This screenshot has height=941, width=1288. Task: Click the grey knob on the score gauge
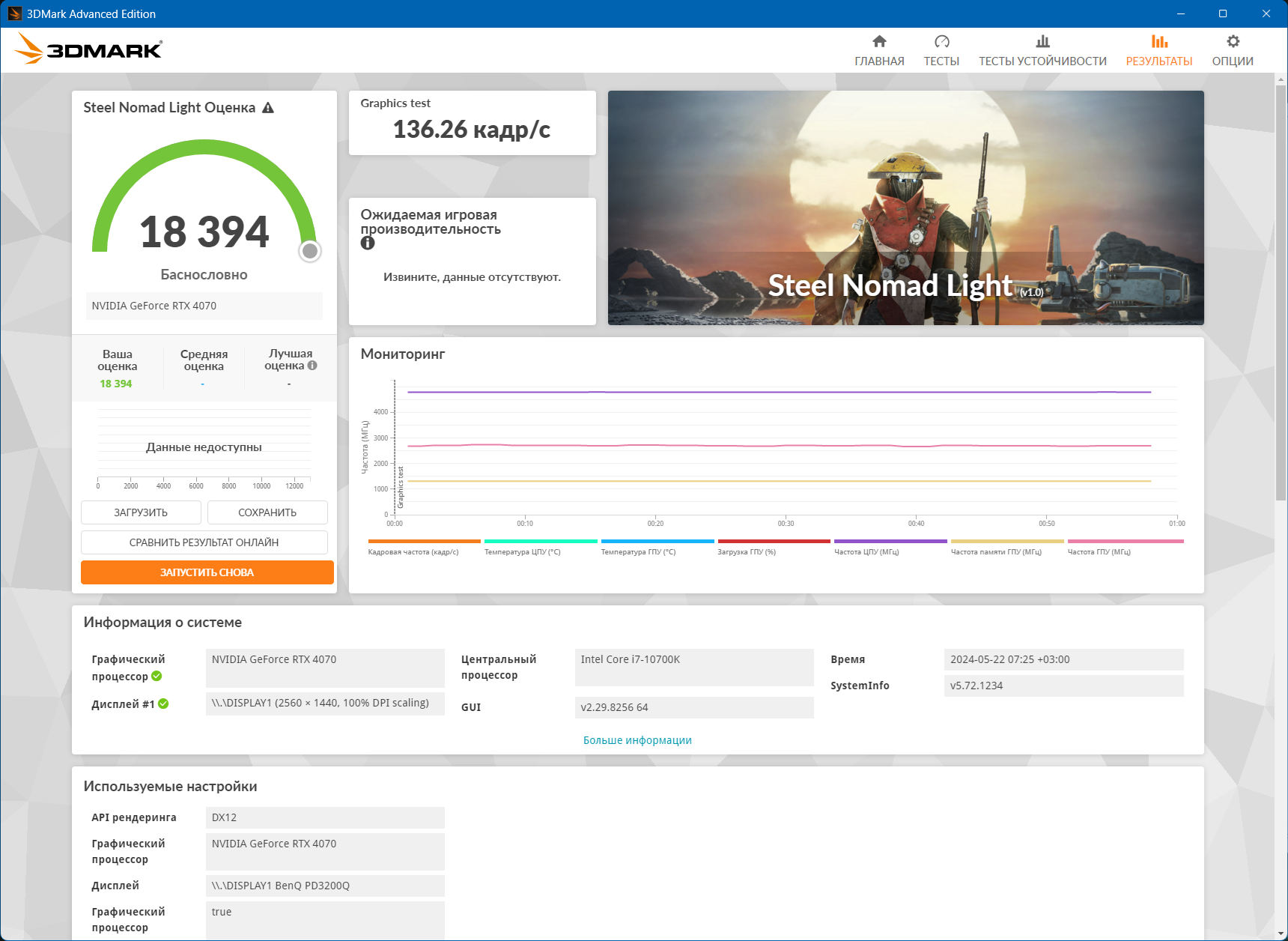click(310, 251)
